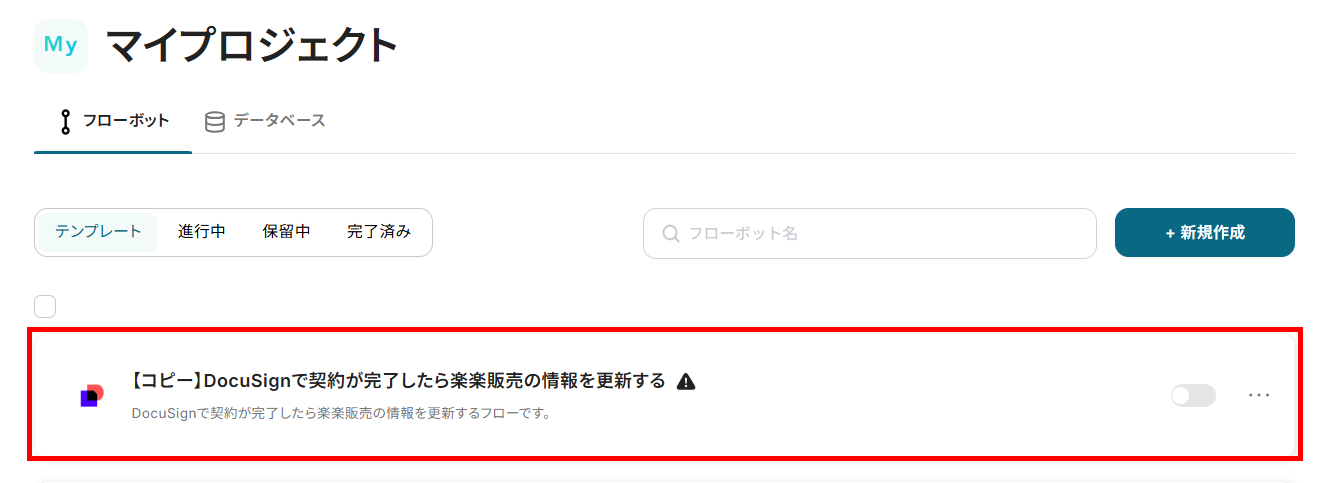1334x483 pixels.
Task: Focus the フローボット名 search field
Action: (870, 233)
